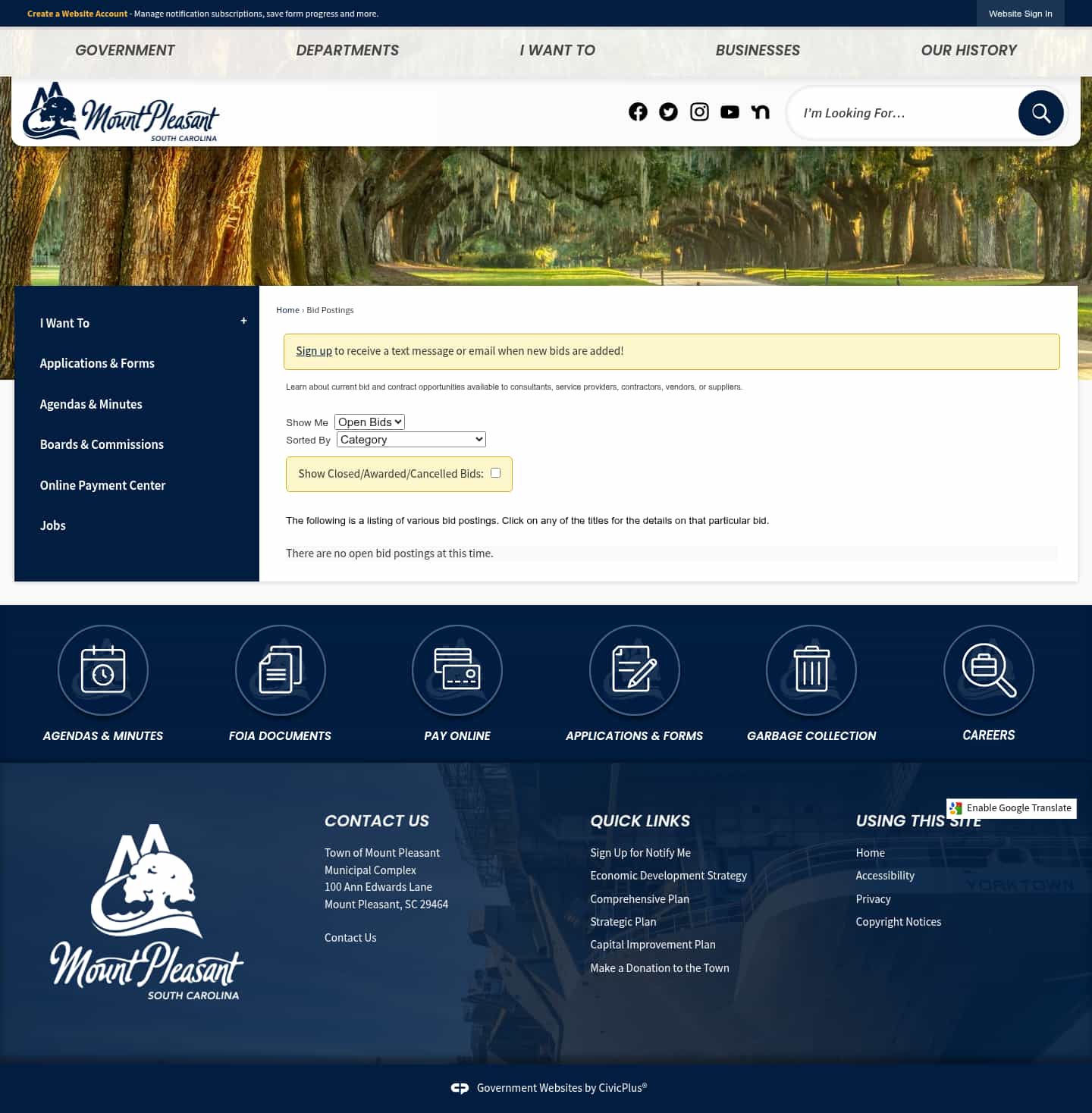Open the Show Me Open Bids dropdown
This screenshot has width=1092, height=1113.
(369, 422)
